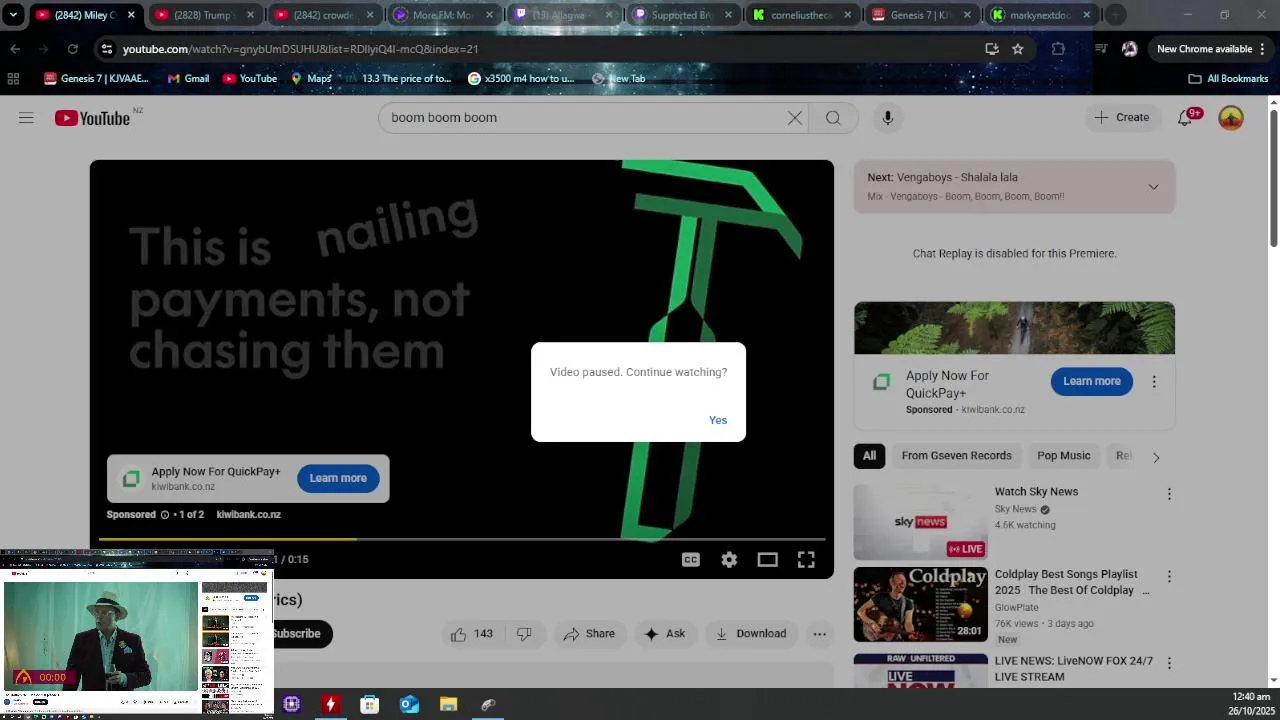Install app icon in address bar
The image size is (1280, 720).
[x=992, y=49]
